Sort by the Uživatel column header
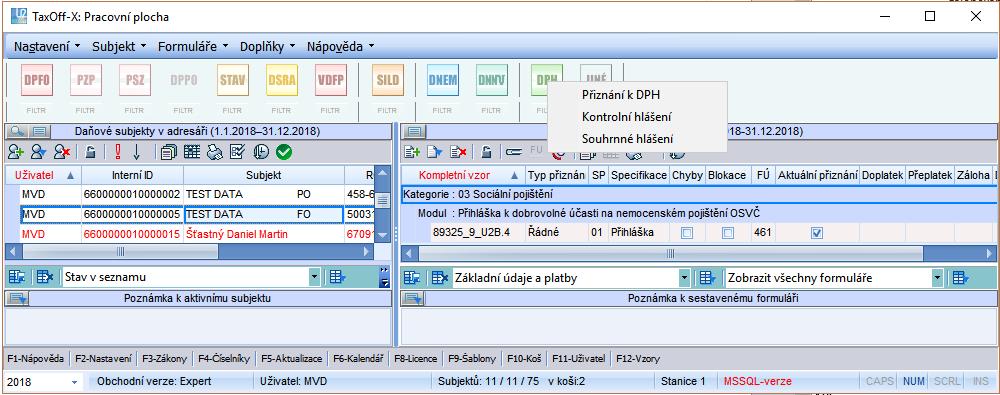The width and height of the screenshot is (1000, 395). 43,175
